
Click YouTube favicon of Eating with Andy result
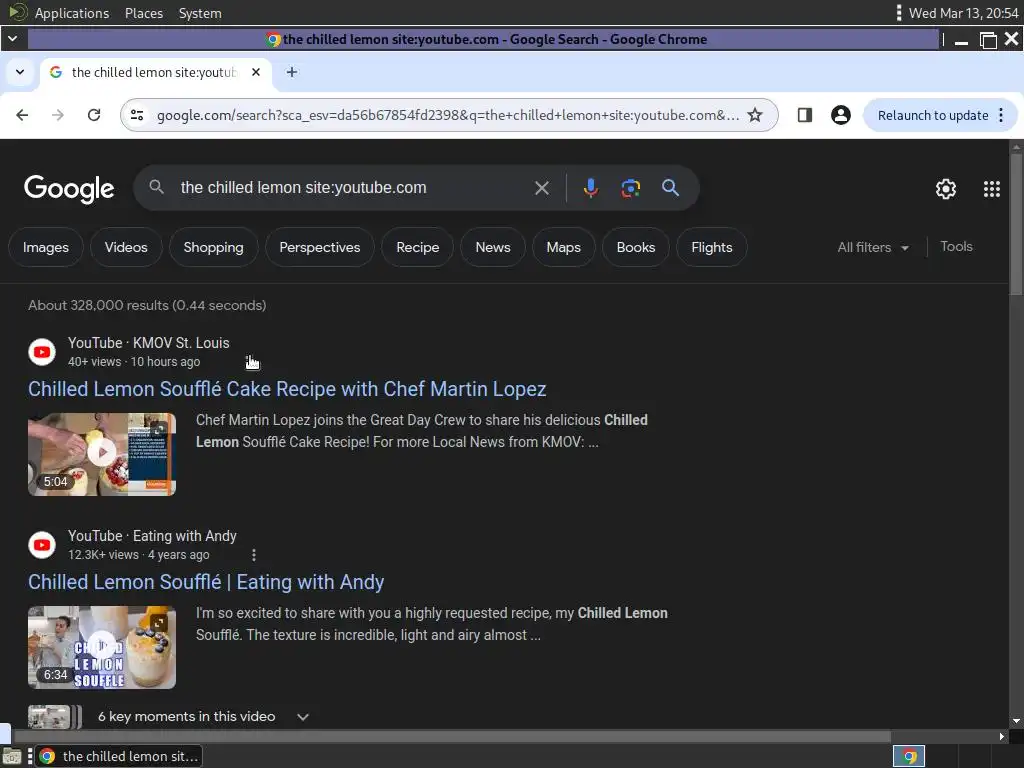point(42,545)
